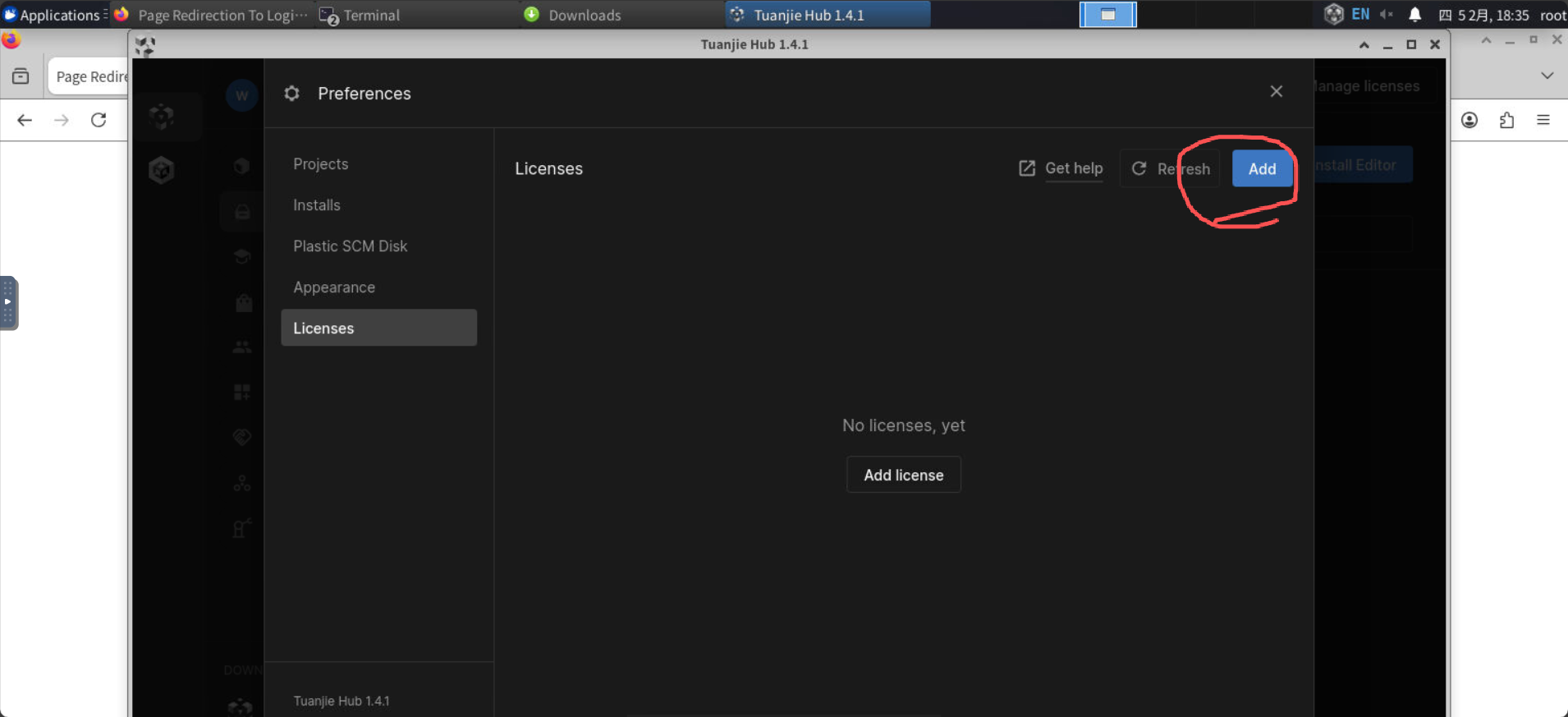Open the root user menu
The width and height of the screenshot is (1568, 717).
[1552, 15]
